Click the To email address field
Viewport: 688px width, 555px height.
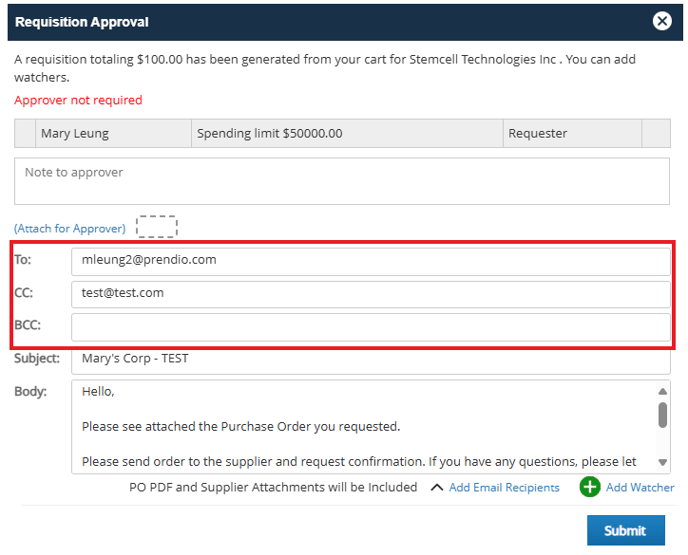pyautogui.click(x=371, y=261)
